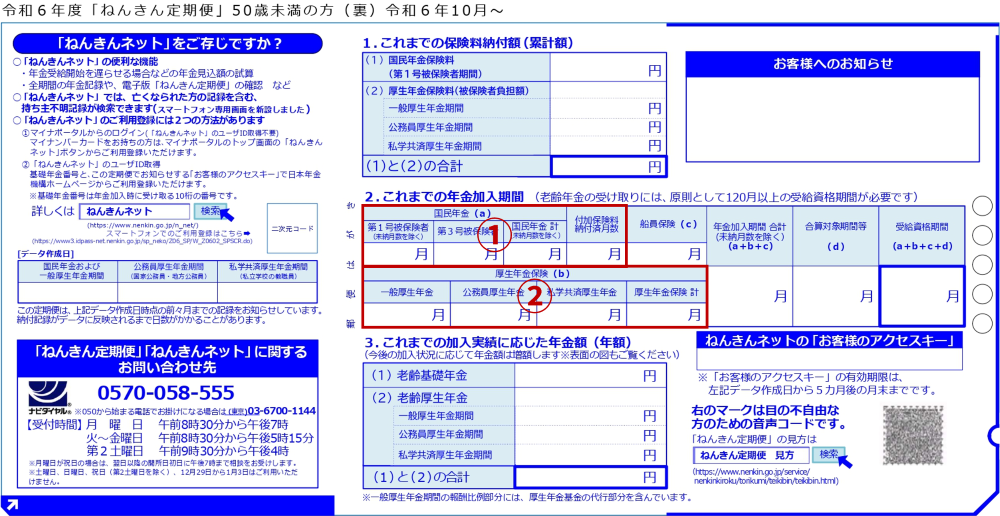Open the teikibin.html URL under 見方
This screenshot has height=516, width=1000.
pos(765,476)
